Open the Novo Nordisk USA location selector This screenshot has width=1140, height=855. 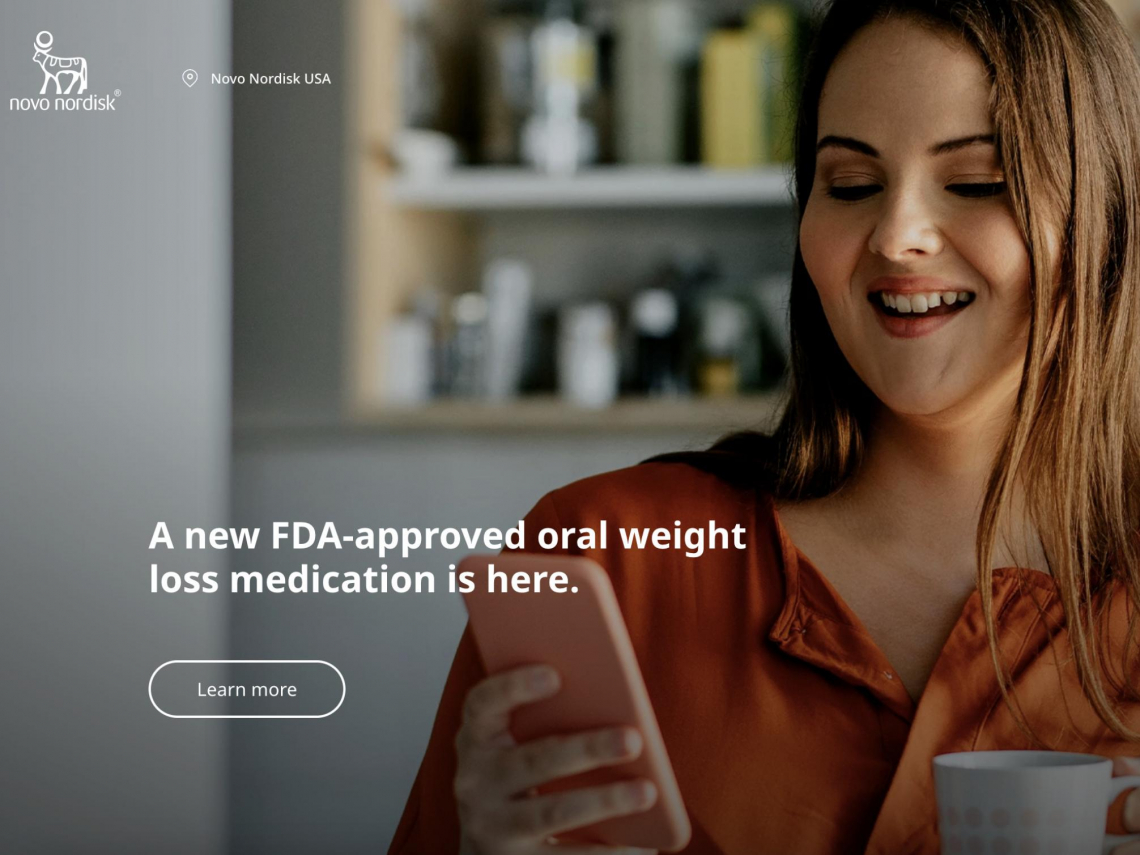click(257, 79)
